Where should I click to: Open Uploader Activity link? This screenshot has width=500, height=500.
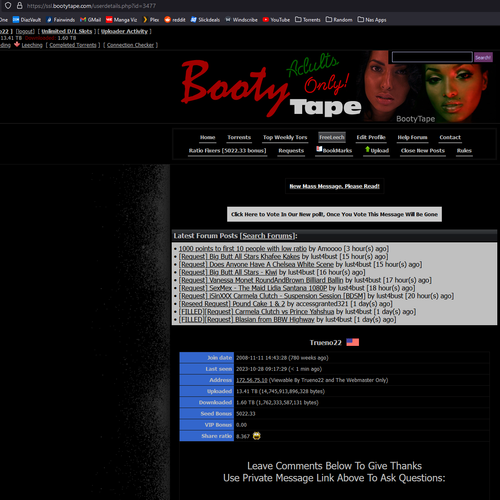(x=124, y=31)
